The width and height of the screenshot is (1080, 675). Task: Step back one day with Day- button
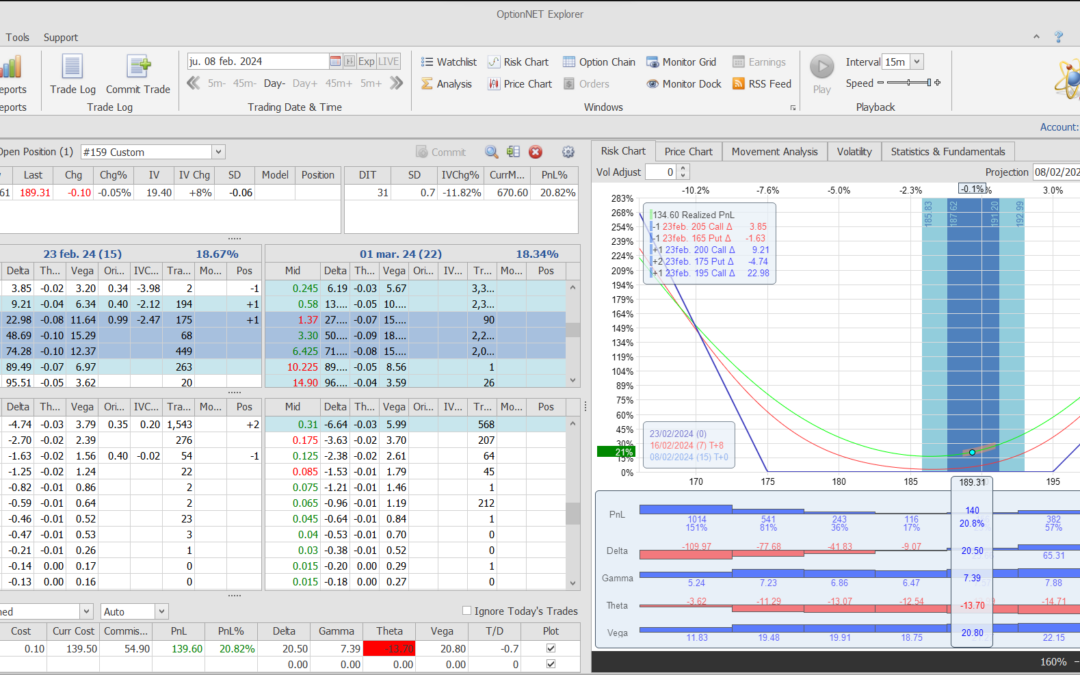[x=274, y=84]
